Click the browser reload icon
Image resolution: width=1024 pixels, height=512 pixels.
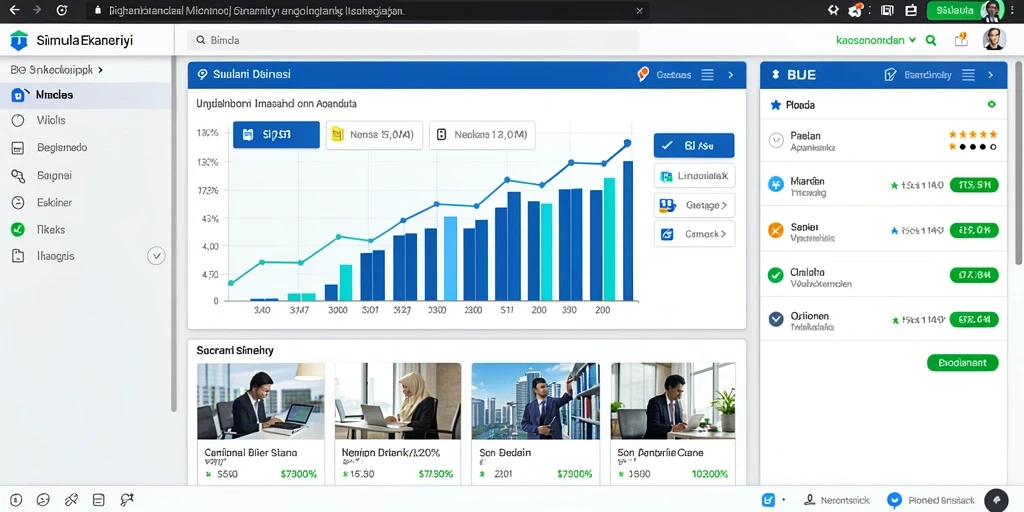pyautogui.click(x=62, y=10)
